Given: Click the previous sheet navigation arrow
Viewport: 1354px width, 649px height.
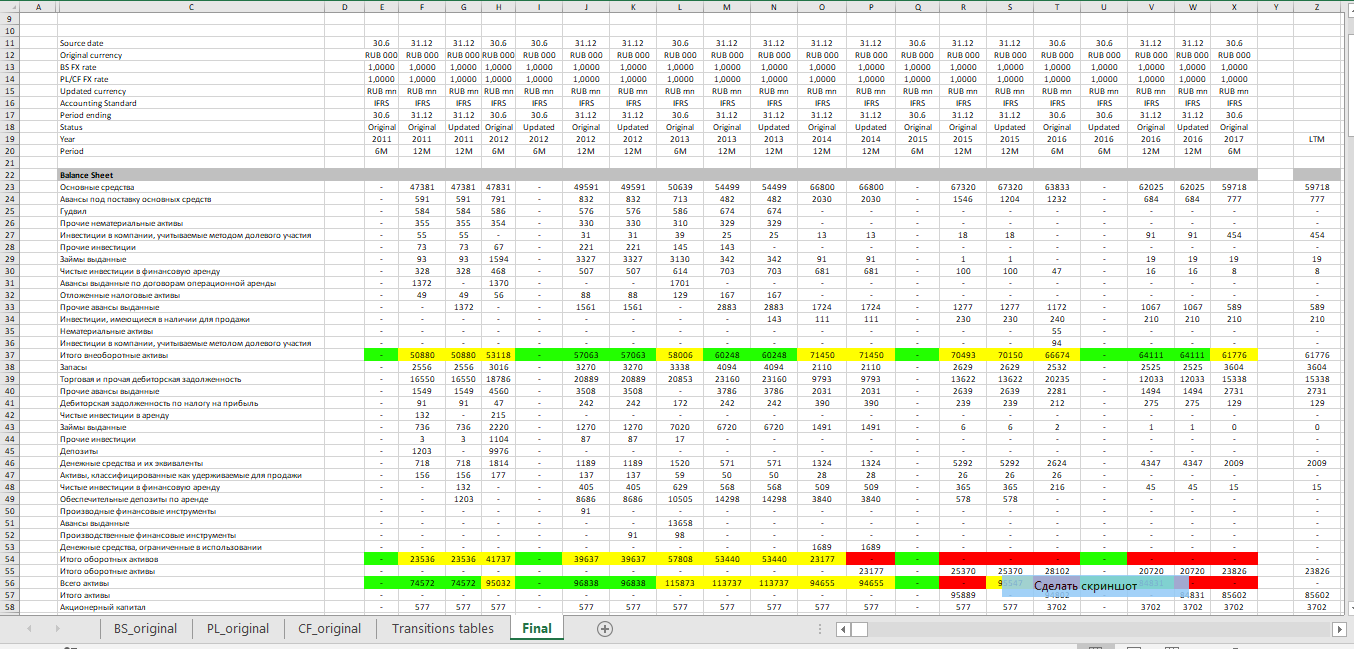Looking at the screenshot, I should (x=29, y=629).
